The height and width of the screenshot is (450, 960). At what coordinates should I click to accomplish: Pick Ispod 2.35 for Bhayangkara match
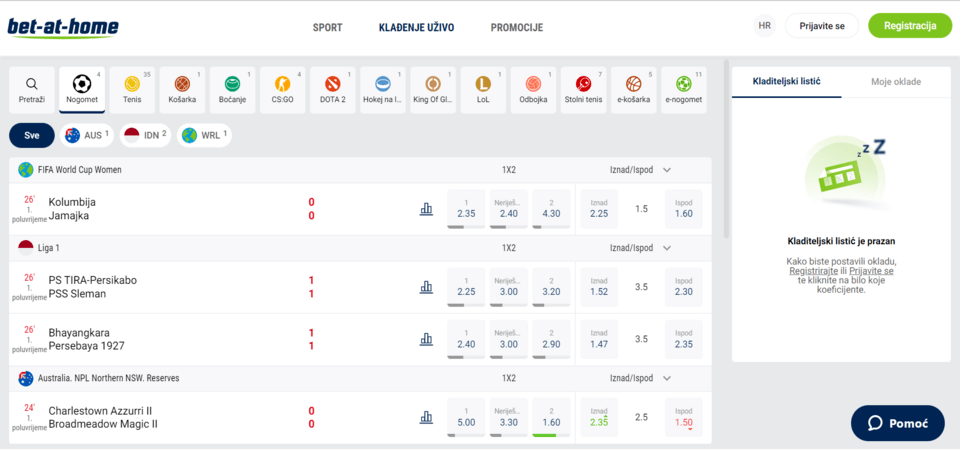point(684,340)
